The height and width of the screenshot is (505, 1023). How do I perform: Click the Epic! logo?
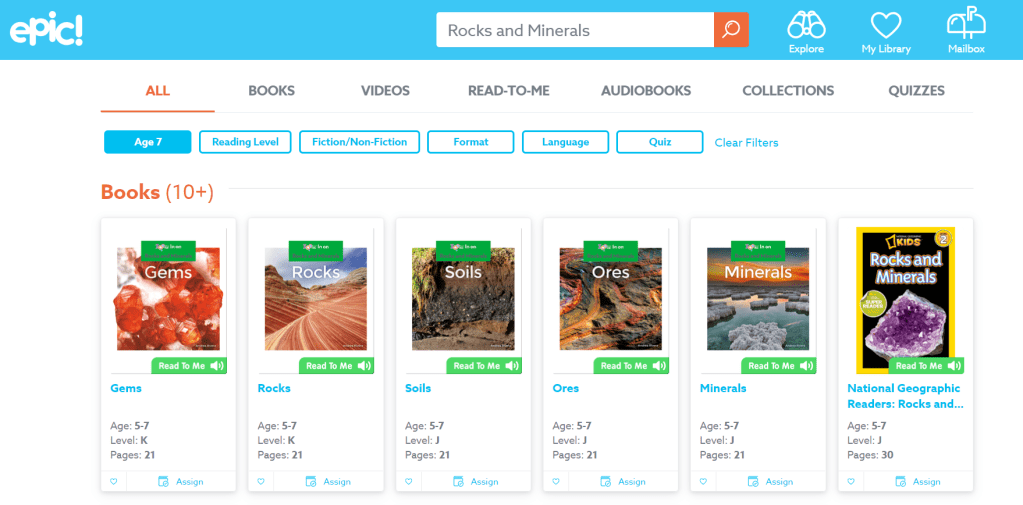(47, 31)
